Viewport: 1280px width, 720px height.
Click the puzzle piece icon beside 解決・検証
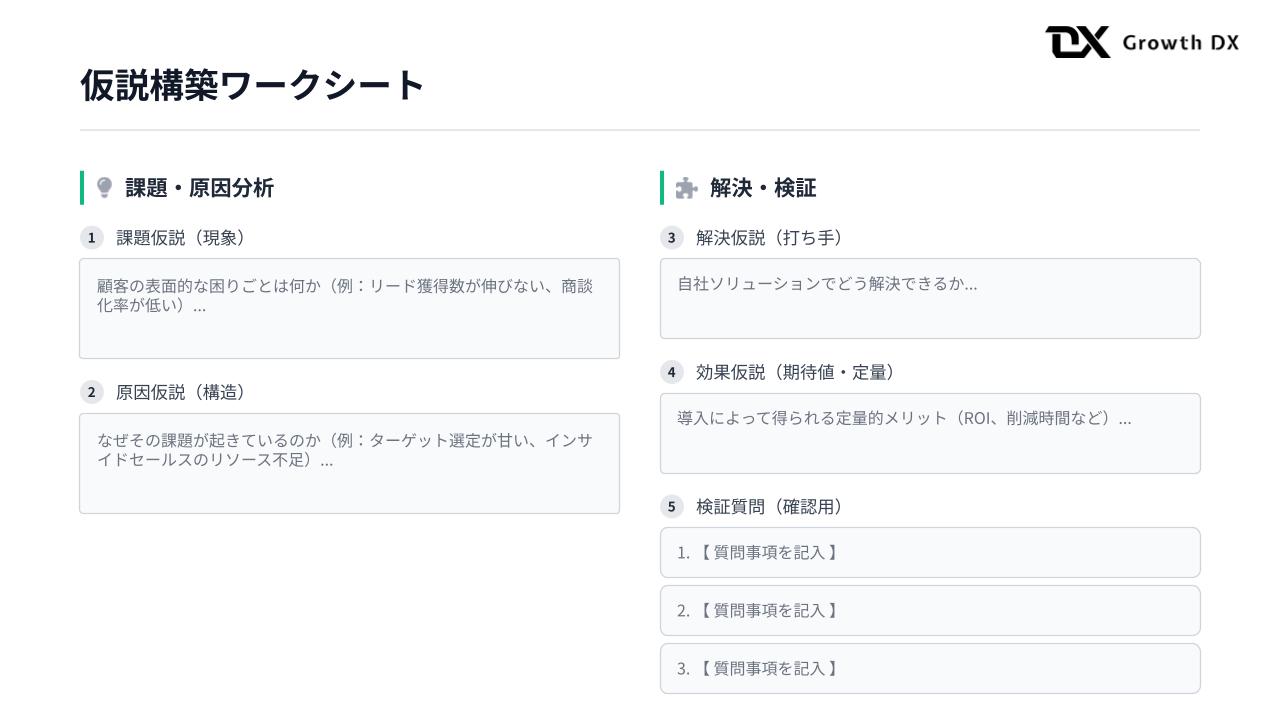point(686,188)
